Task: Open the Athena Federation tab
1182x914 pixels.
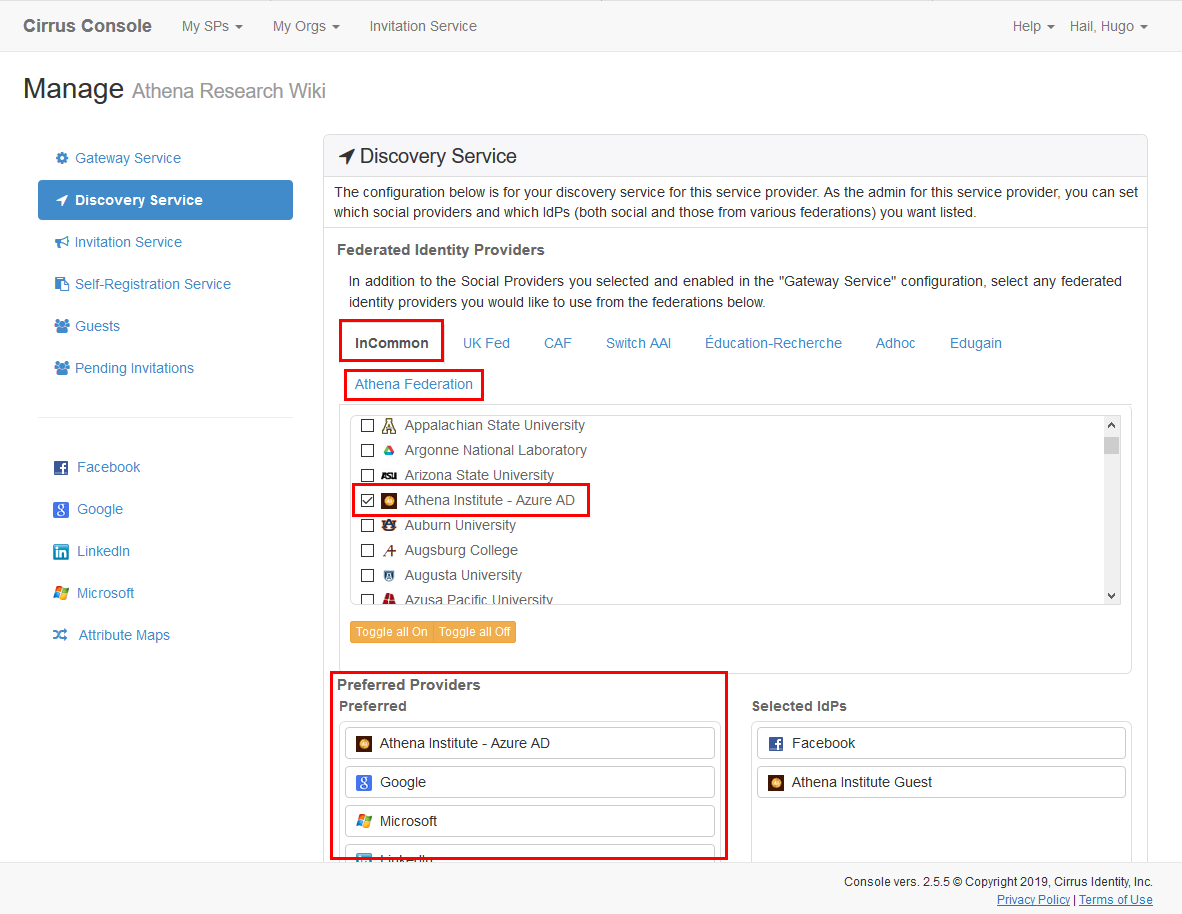Action: click(x=414, y=385)
